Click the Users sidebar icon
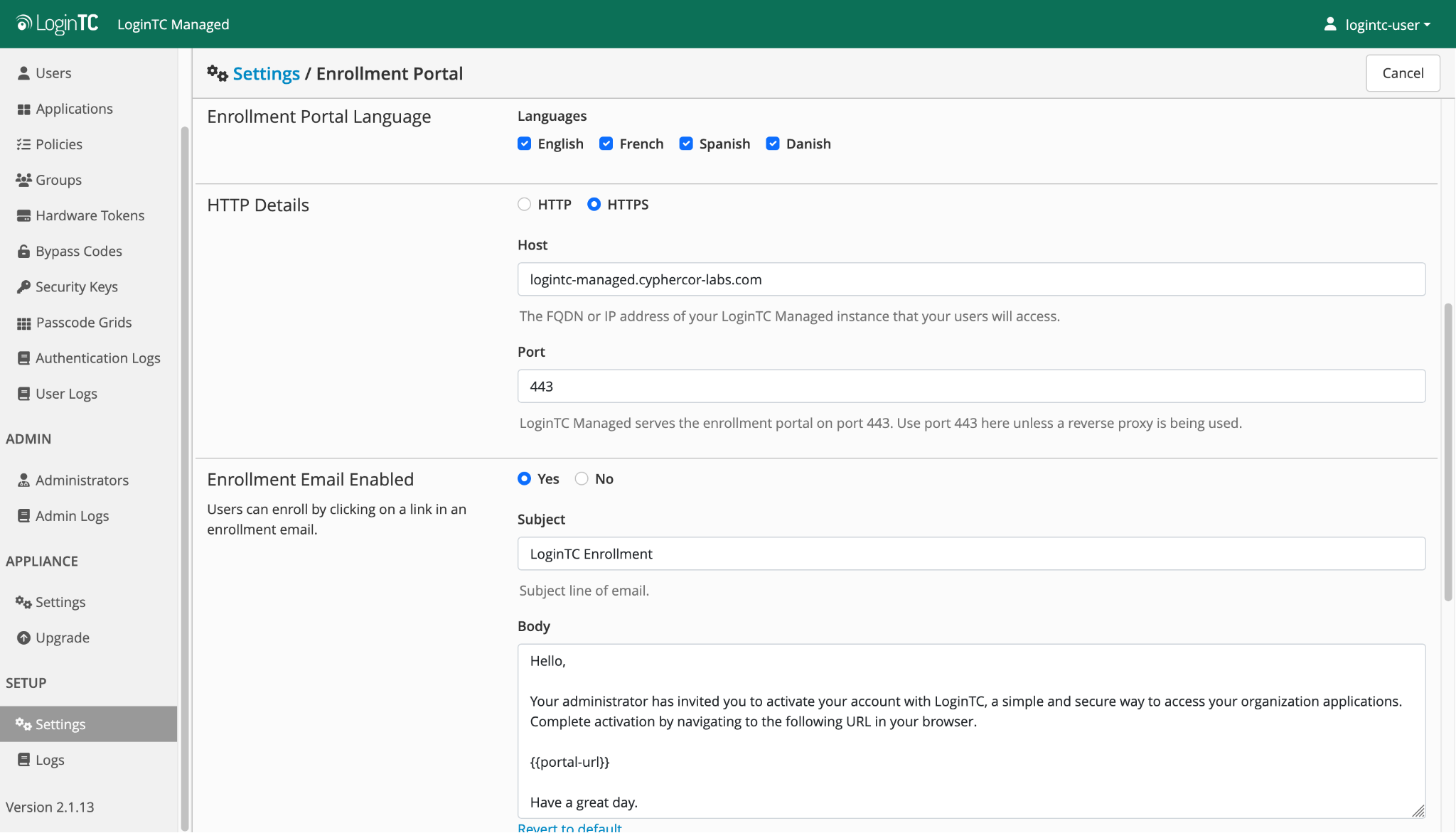The height and width of the screenshot is (833, 1456). (23, 73)
